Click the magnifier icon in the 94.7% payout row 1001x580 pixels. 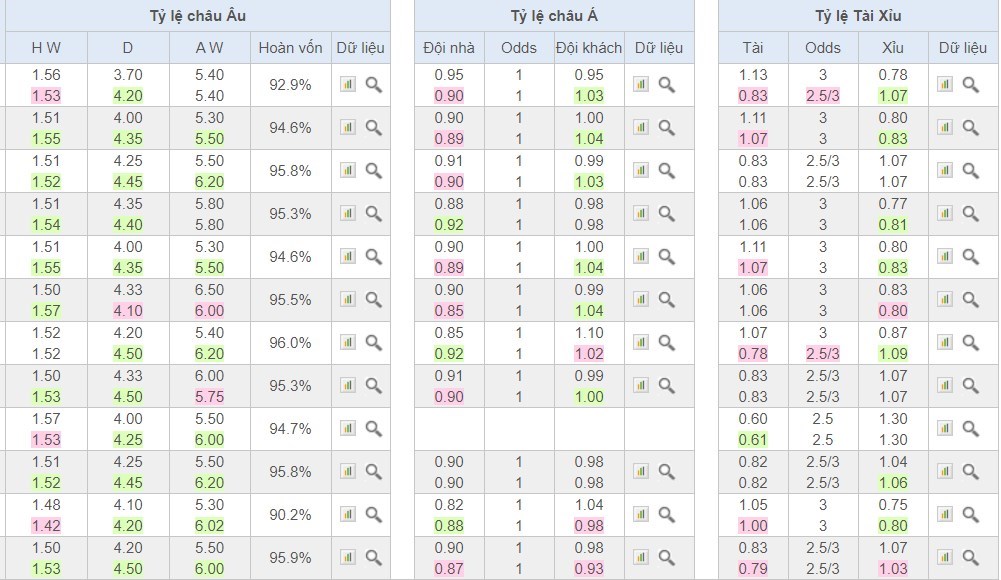pyautogui.click(x=373, y=429)
